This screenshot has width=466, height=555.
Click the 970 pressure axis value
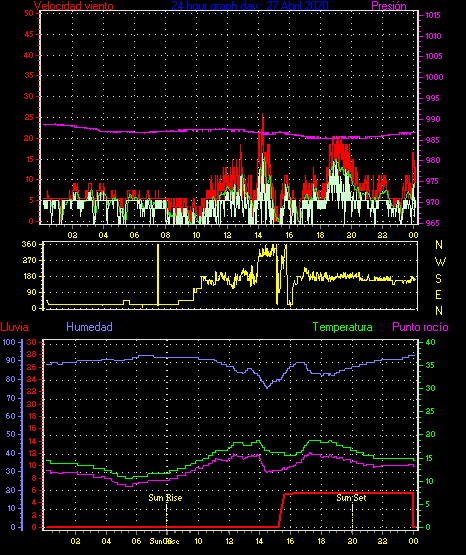[432, 202]
